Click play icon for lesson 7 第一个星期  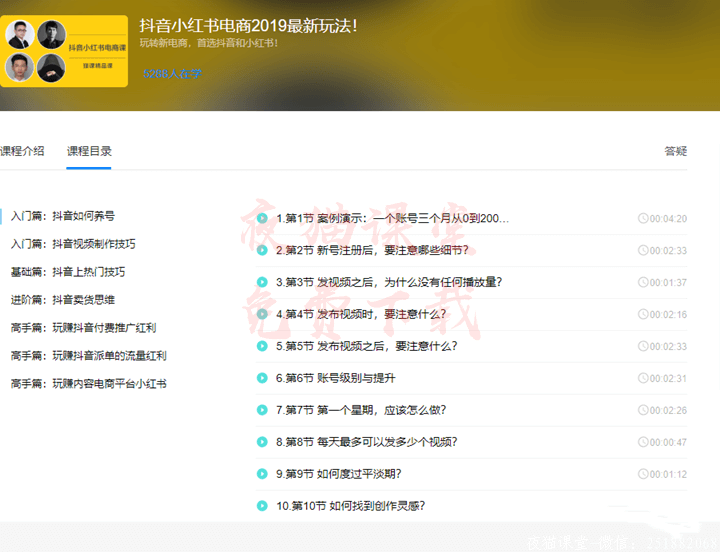pos(262,410)
